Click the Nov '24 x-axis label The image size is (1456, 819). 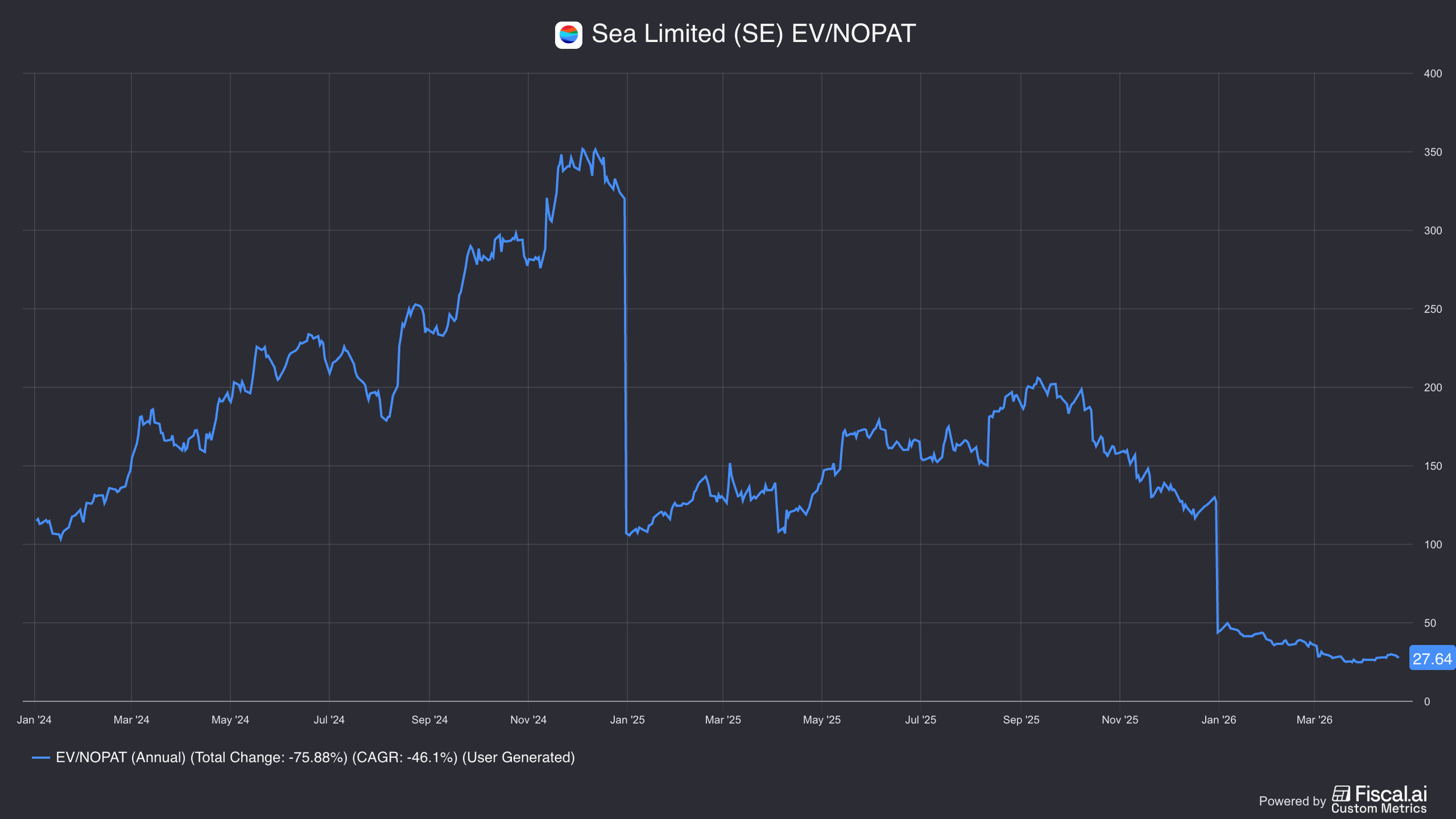(528, 720)
